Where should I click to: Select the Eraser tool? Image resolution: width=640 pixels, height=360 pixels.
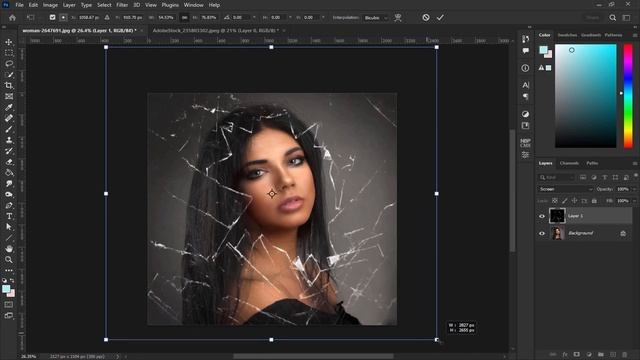[9, 162]
